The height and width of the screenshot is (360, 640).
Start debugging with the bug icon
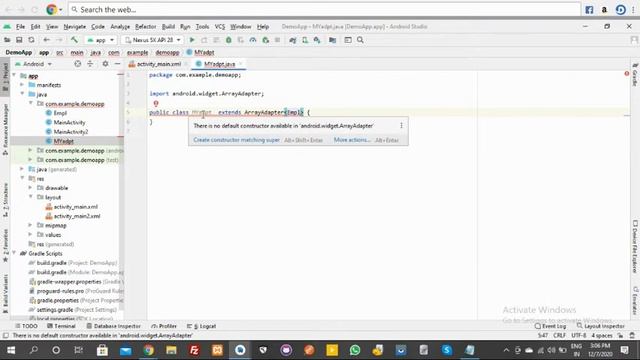click(229, 40)
